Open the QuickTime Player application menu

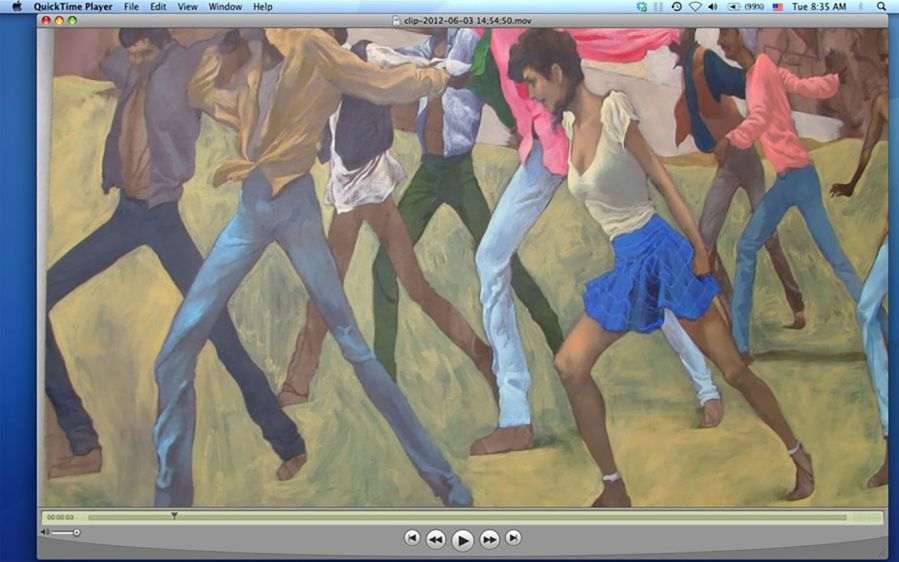coord(71,7)
